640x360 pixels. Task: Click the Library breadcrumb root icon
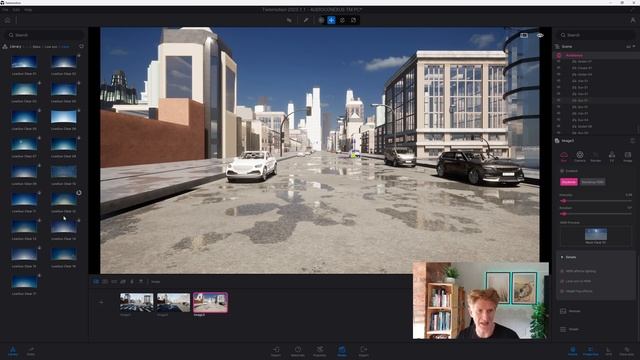coord(5,47)
